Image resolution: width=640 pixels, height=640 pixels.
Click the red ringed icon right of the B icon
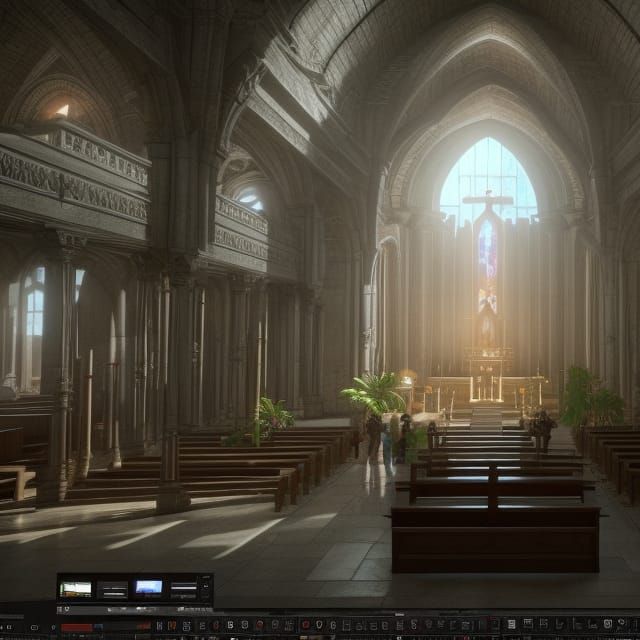point(259,624)
